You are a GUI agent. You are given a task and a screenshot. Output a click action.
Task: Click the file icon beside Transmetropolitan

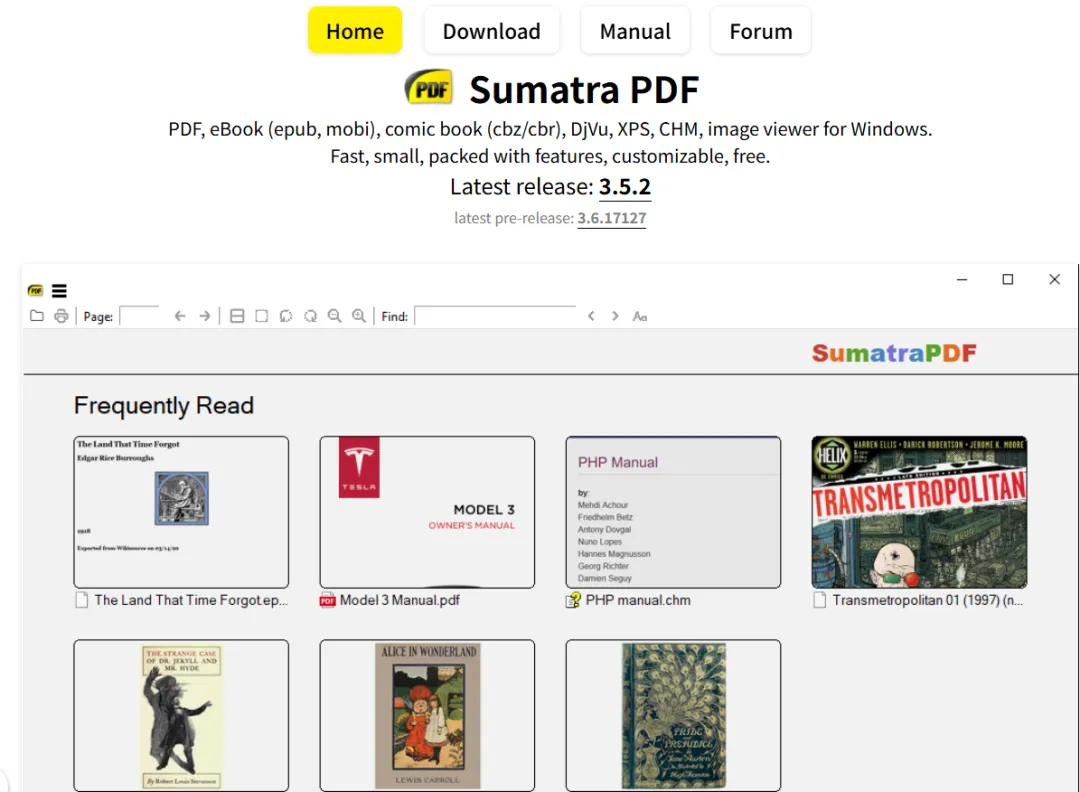pos(819,601)
